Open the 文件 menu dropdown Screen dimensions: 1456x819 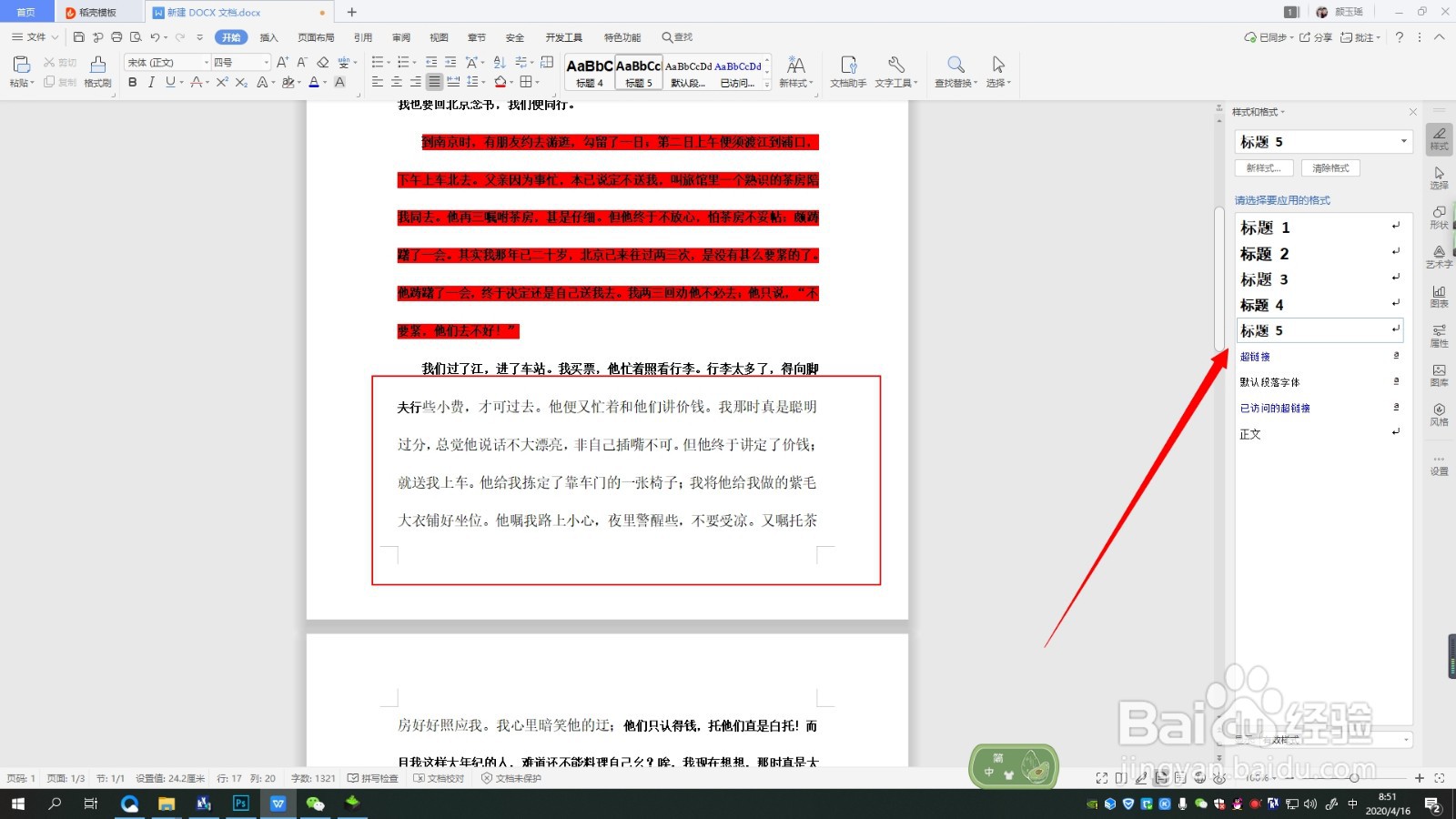click(x=35, y=37)
